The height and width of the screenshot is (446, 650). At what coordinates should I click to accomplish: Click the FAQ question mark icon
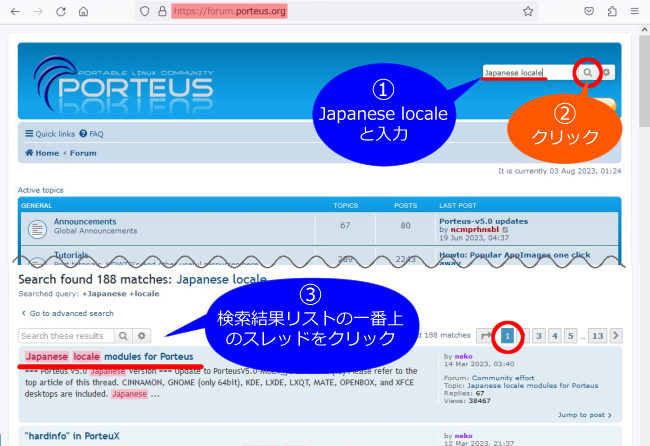(83, 133)
